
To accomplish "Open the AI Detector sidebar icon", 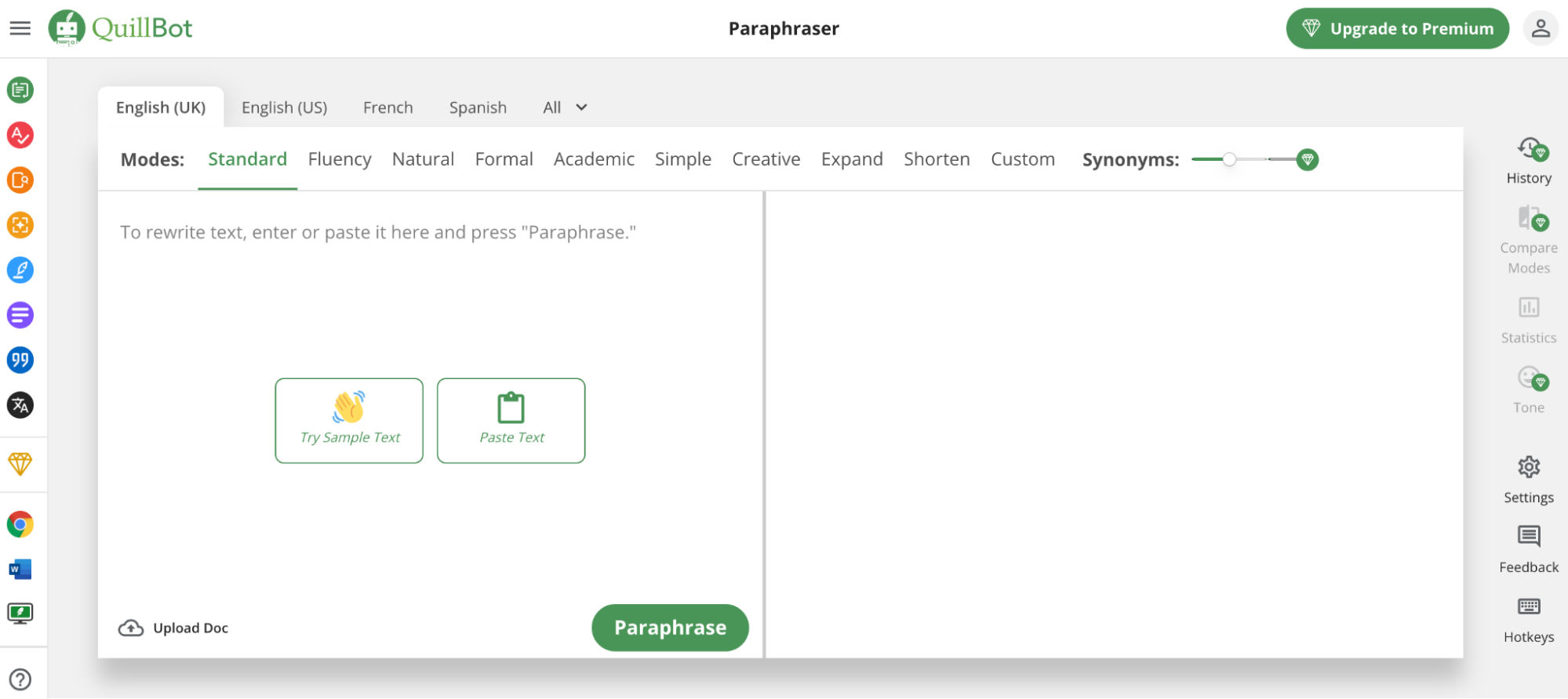I will click(x=20, y=225).
